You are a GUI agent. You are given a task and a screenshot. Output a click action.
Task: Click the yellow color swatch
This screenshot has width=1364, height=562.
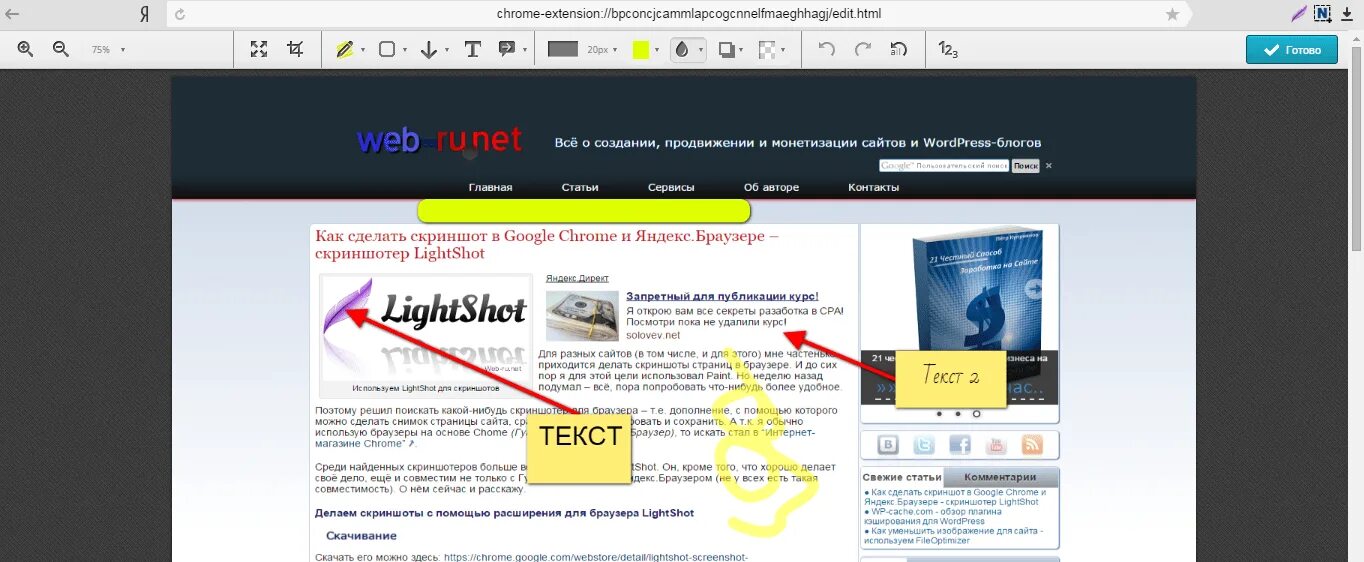[641, 49]
